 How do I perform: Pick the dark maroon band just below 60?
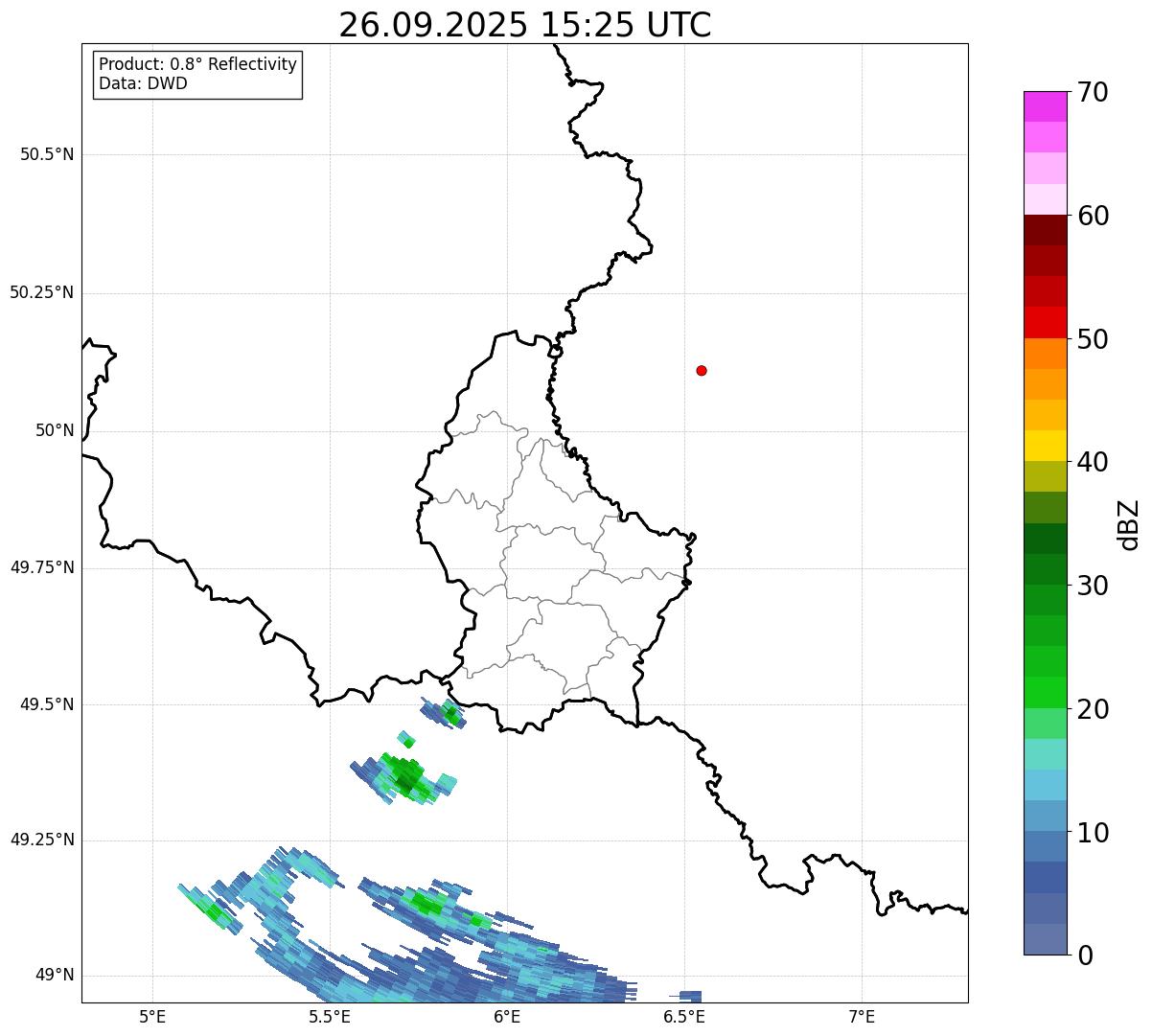[x=1045, y=230]
